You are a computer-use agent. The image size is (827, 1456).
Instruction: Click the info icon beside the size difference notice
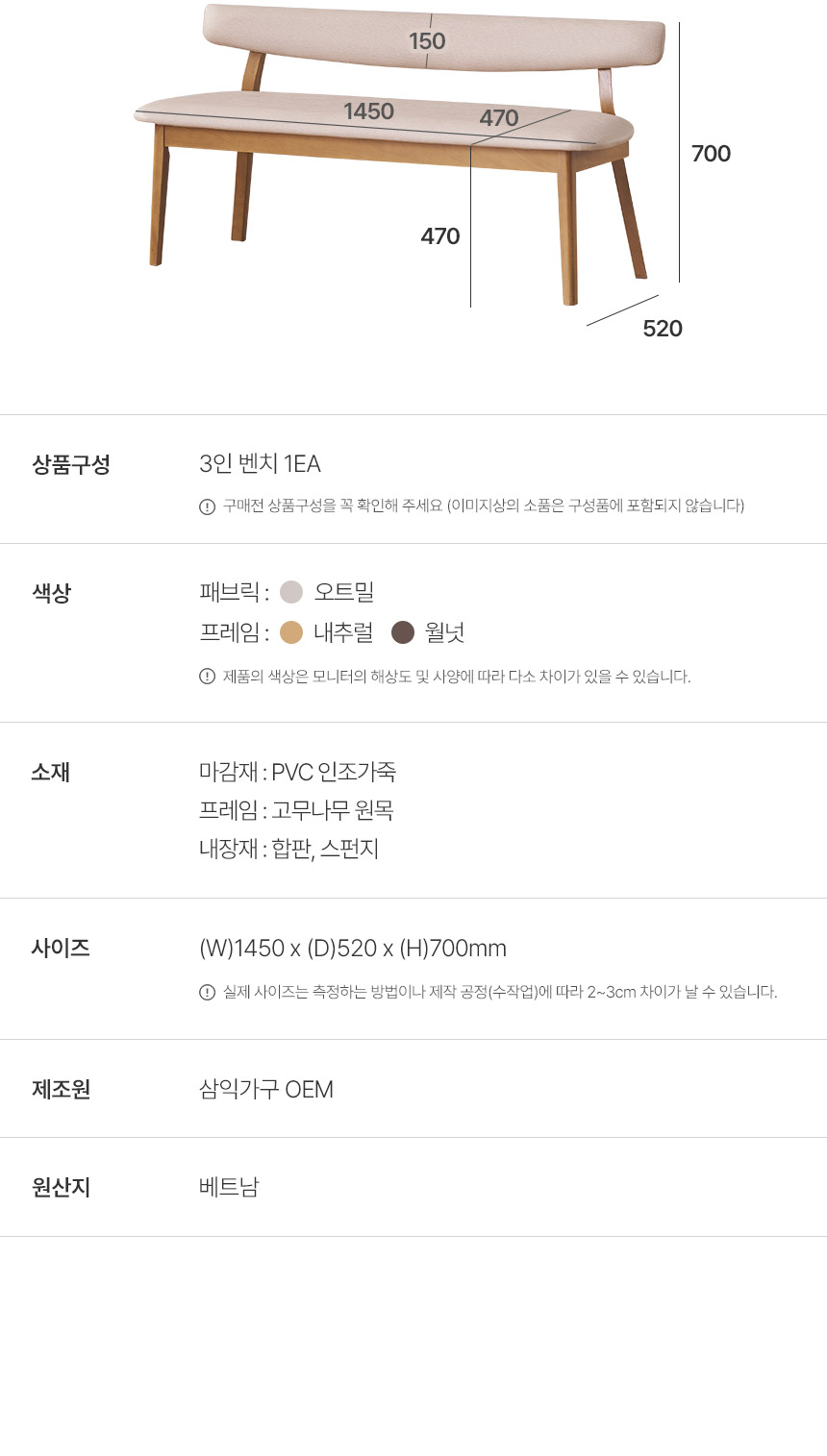click(x=207, y=992)
